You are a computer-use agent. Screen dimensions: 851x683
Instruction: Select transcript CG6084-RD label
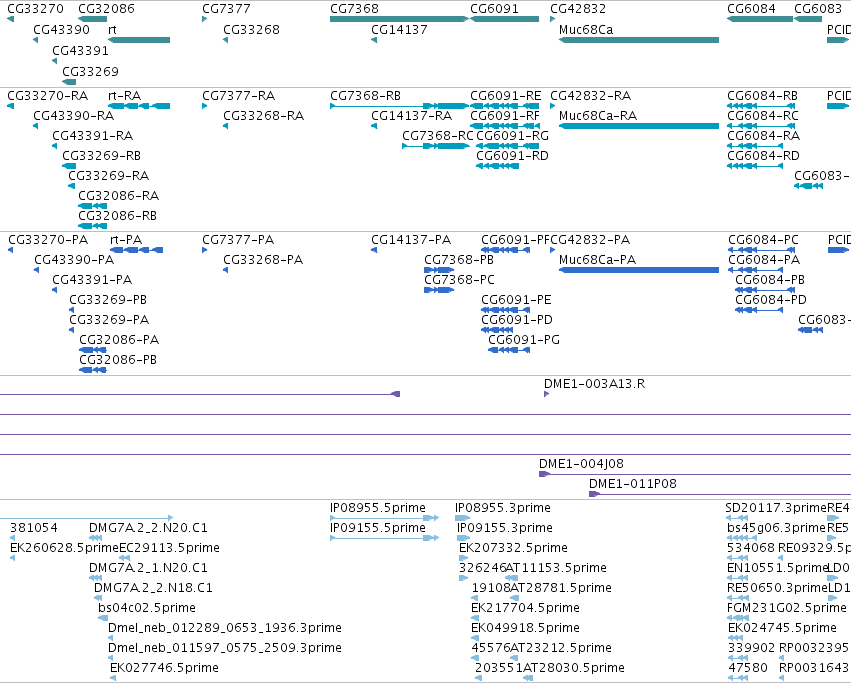(763, 156)
